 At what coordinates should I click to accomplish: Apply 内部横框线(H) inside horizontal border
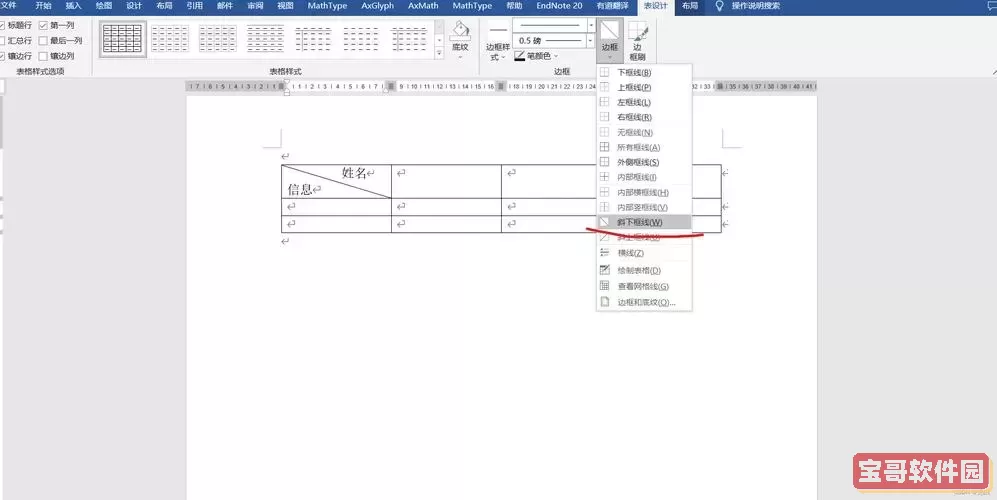643,192
